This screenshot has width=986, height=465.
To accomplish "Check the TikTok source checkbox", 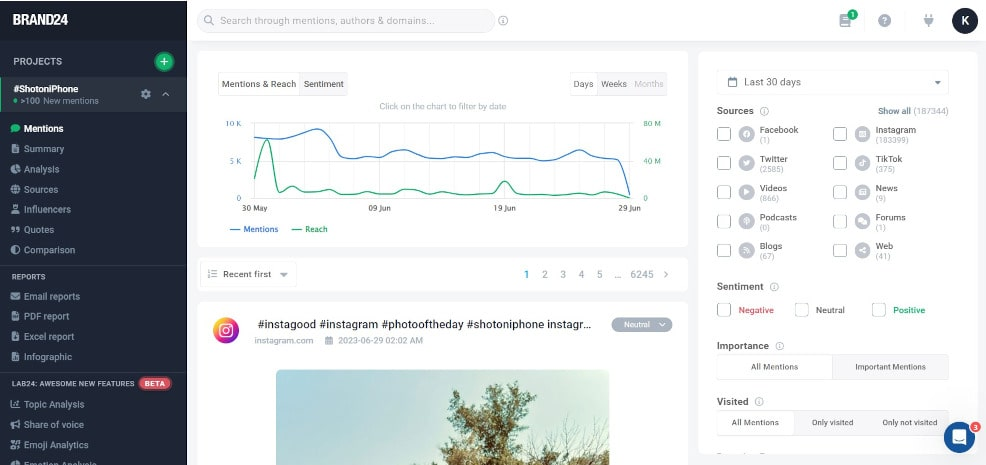I will (840, 163).
